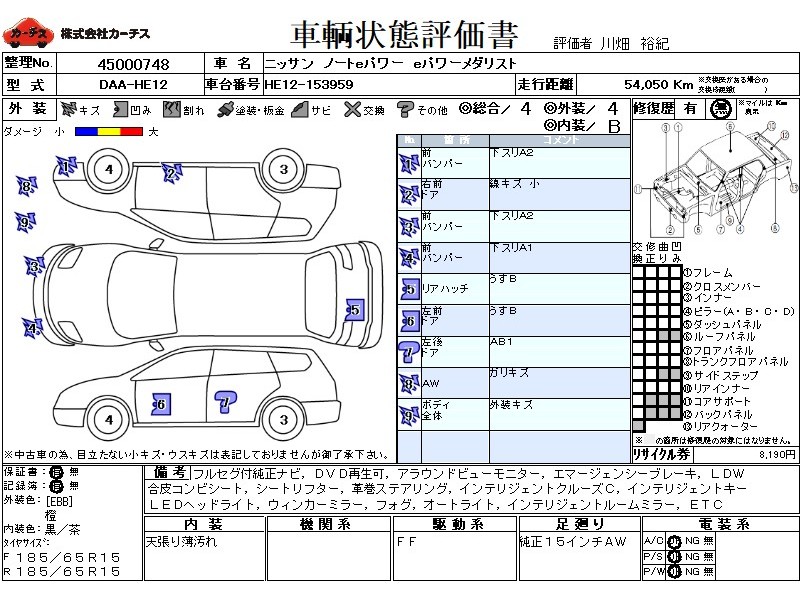
Task: Click the 足廻り section header
Action: [x=579, y=524]
